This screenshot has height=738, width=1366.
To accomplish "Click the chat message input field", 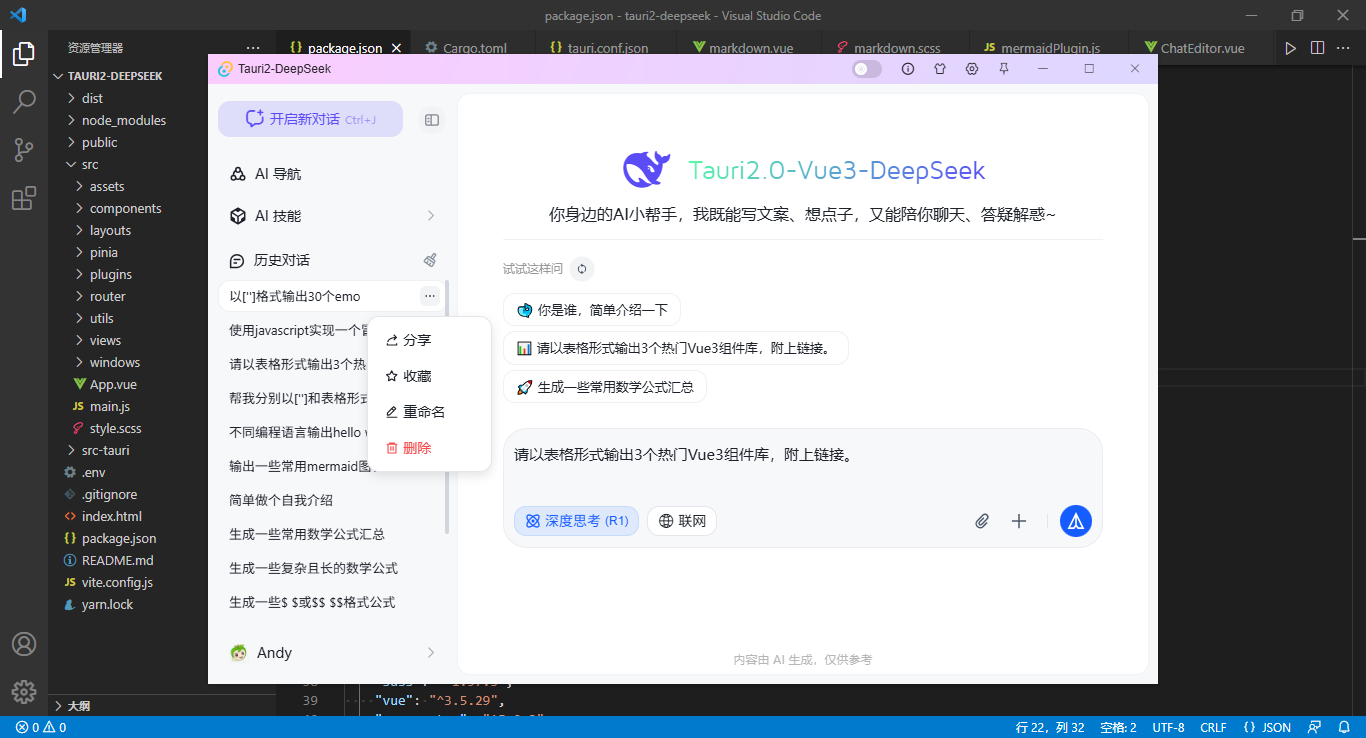I will pyautogui.click(x=802, y=466).
